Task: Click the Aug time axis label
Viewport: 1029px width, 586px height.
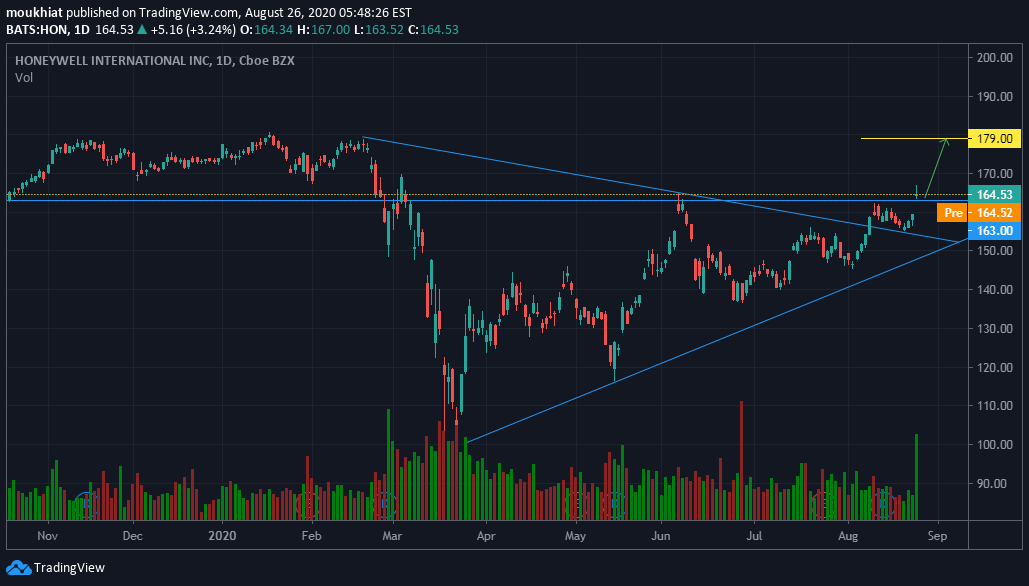Action: pyautogui.click(x=848, y=536)
